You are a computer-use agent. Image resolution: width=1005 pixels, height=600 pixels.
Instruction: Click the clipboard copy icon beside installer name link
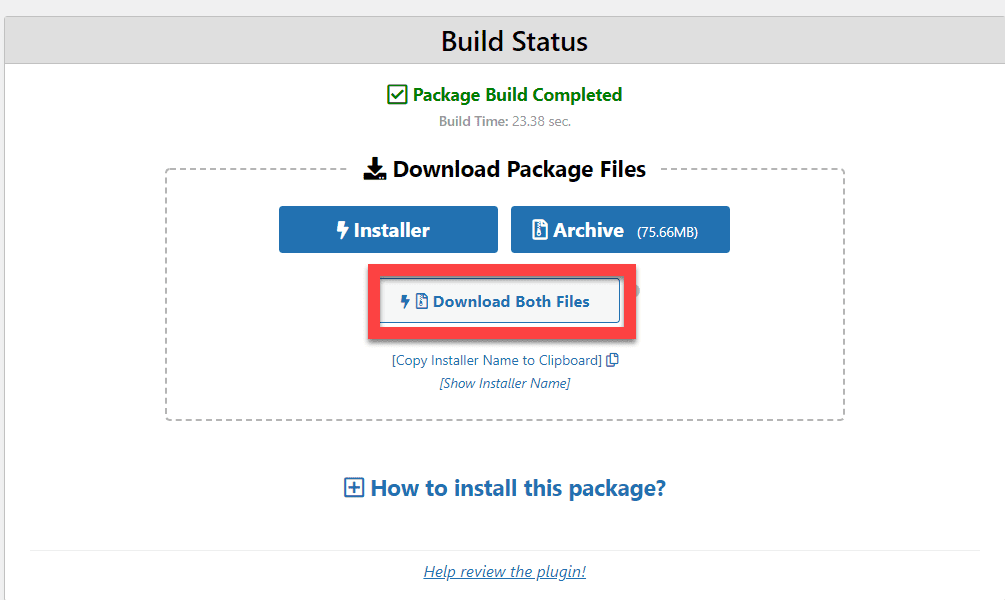tap(612, 360)
